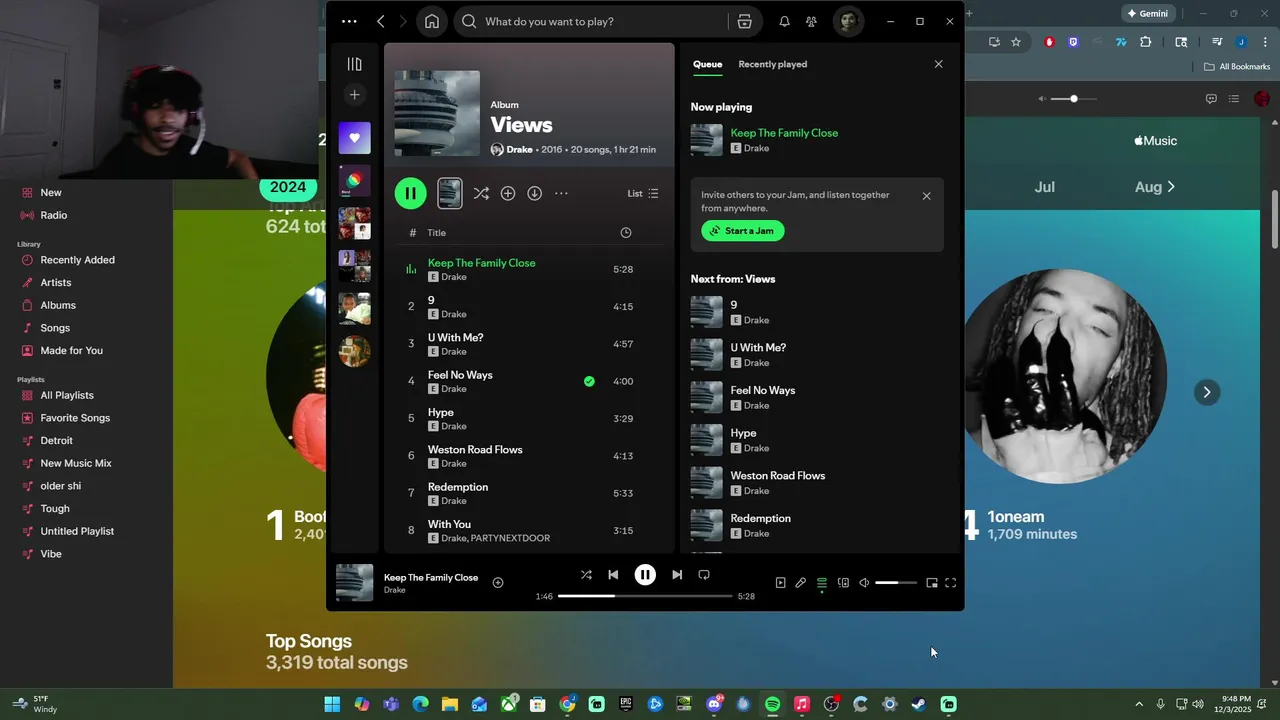This screenshot has width=1280, height=720.
Task: Open Now Playing view icon
Action: (780, 583)
